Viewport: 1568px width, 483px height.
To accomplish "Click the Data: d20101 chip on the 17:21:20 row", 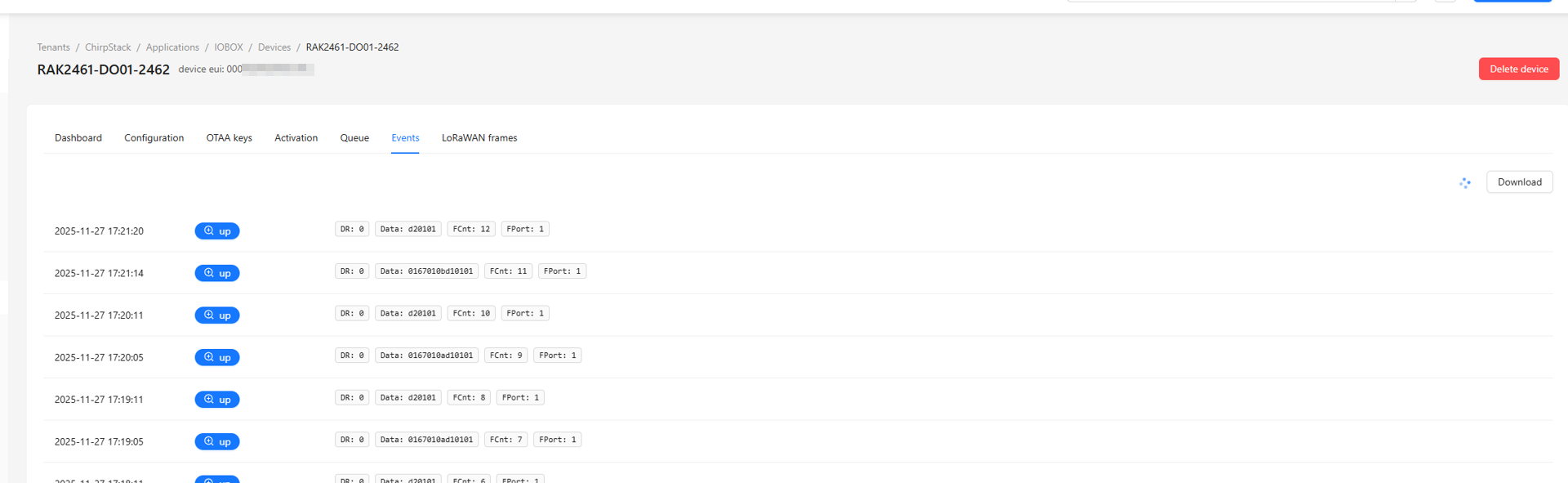I will pos(408,229).
